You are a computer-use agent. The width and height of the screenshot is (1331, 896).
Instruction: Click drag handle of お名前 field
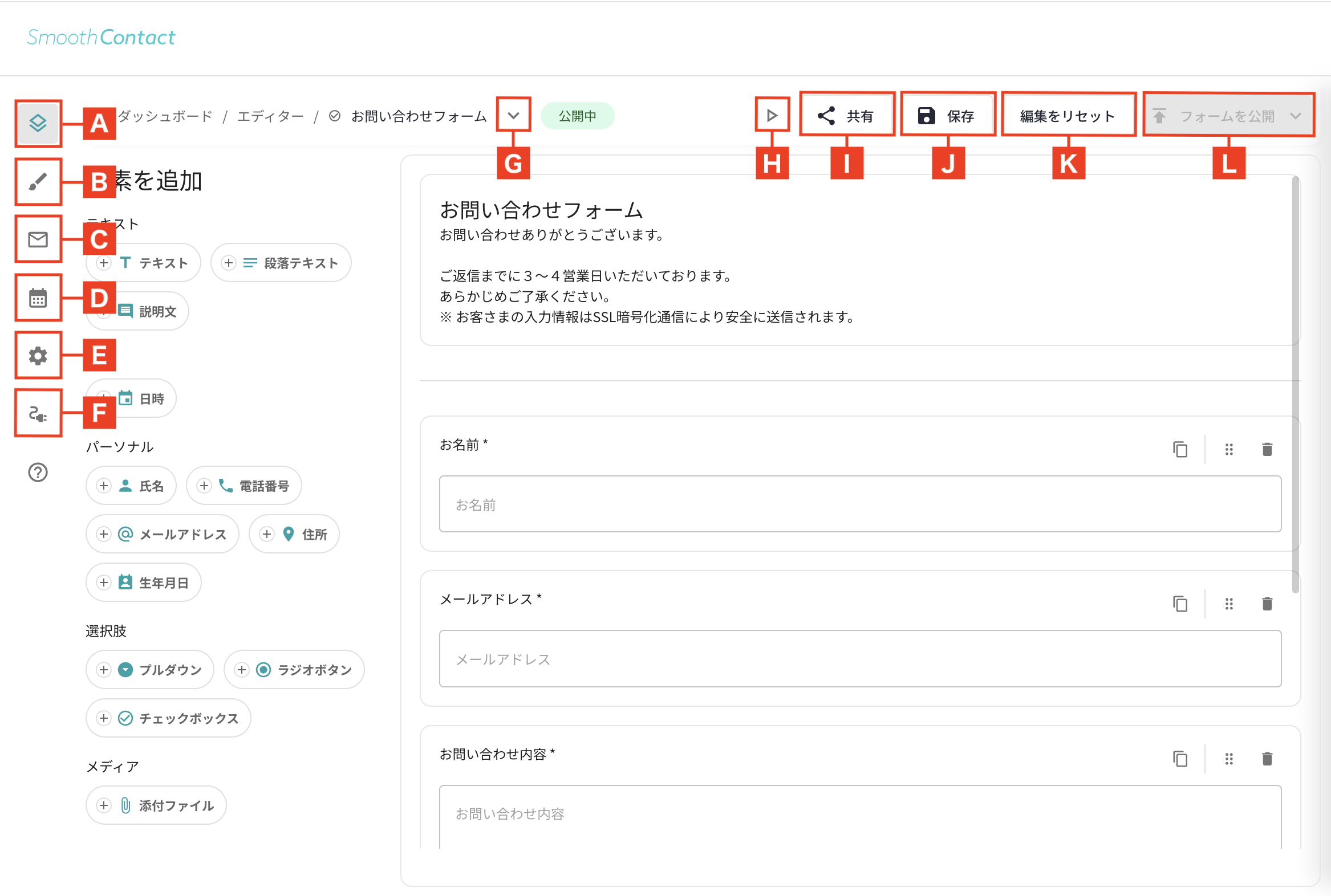(1229, 450)
